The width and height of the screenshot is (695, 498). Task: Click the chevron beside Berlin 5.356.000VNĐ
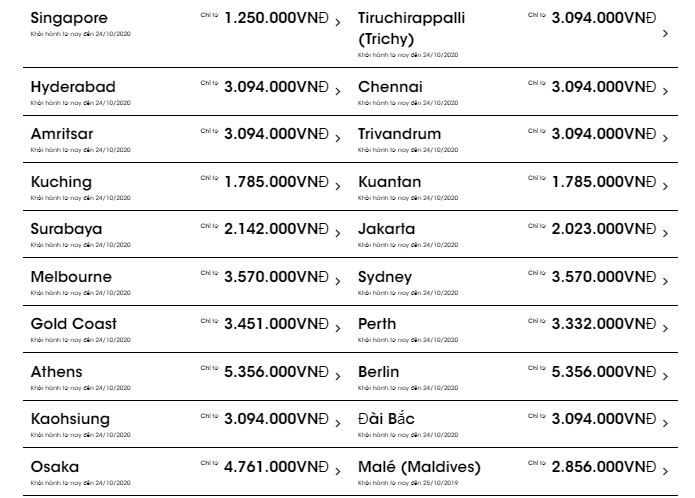[x=665, y=376]
